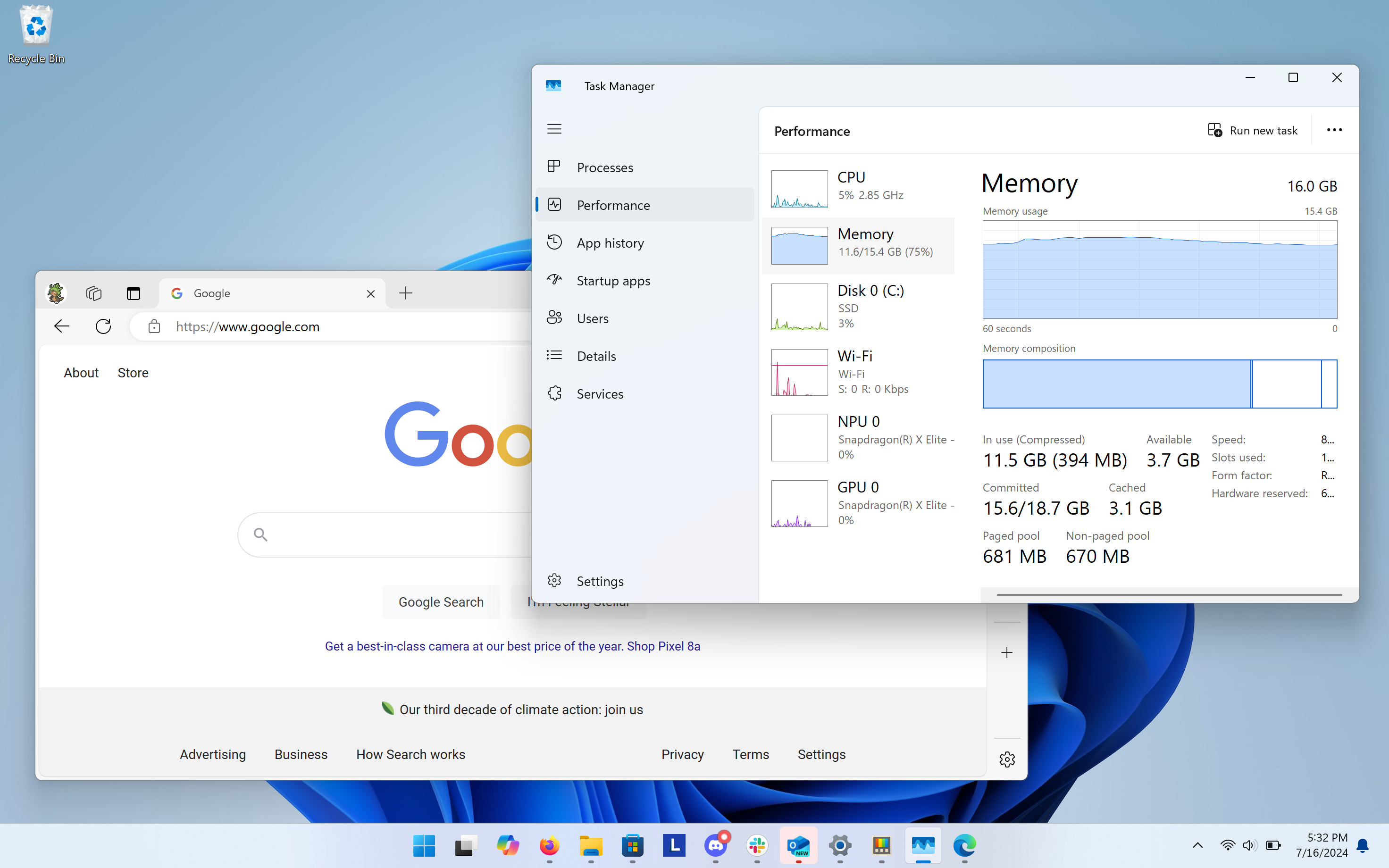Open the Wi-Fi network tray icon
1389x868 pixels.
tap(1227, 845)
